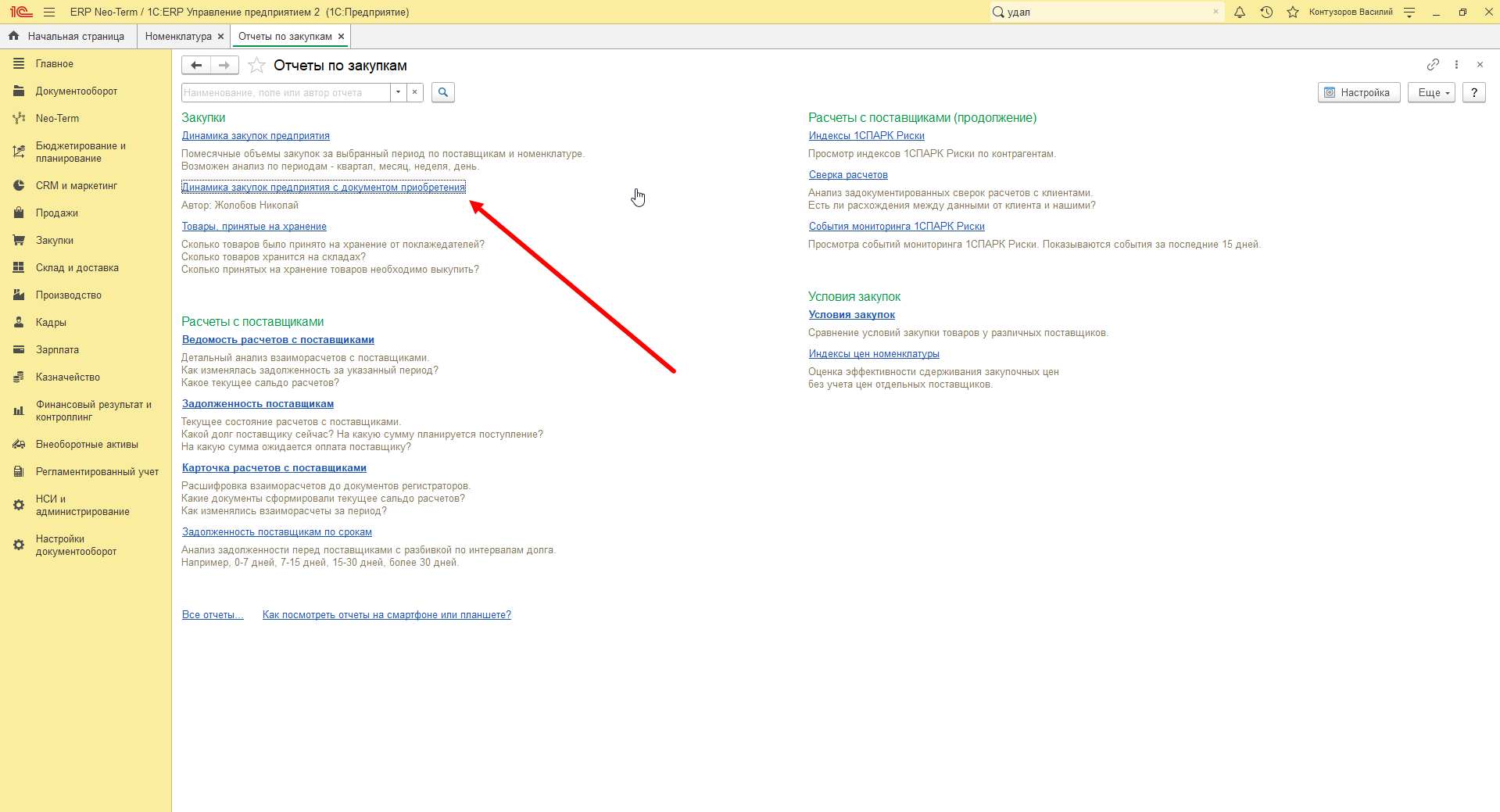The height and width of the screenshot is (812, 1500).
Task: Focus the report name search input
Action: 286,92
